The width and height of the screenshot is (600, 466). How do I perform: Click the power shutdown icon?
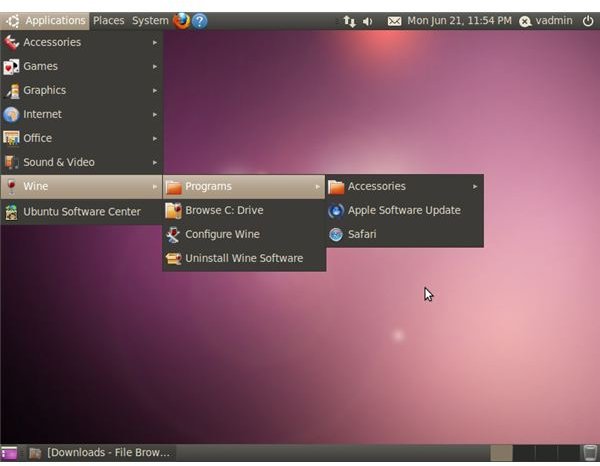pyautogui.click(x=588, y=21)
